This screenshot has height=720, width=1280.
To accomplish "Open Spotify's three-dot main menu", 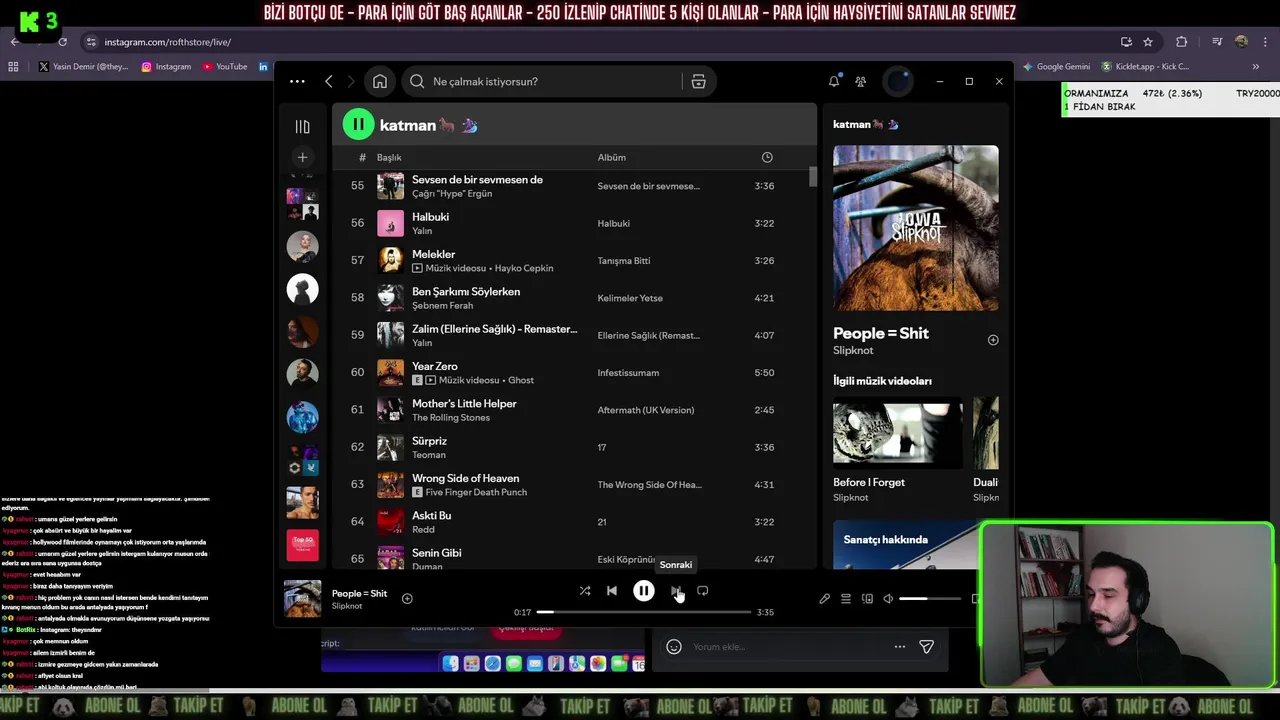I will (297, 81).
